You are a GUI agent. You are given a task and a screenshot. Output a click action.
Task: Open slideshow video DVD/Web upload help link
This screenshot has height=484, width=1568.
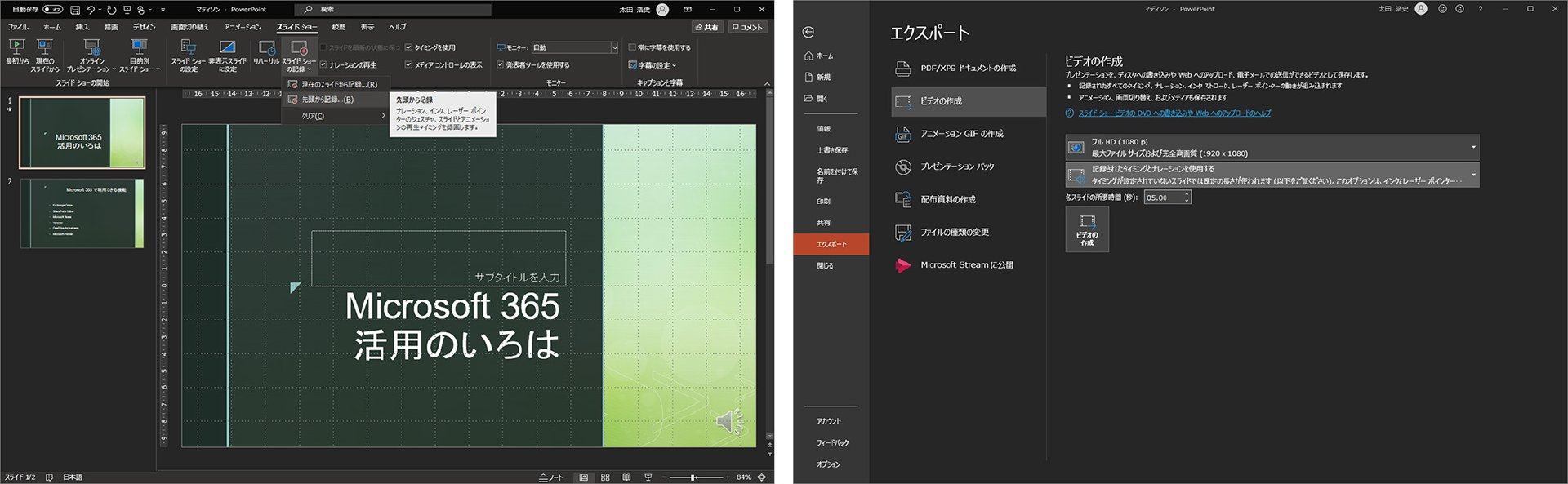[1174, 113]
